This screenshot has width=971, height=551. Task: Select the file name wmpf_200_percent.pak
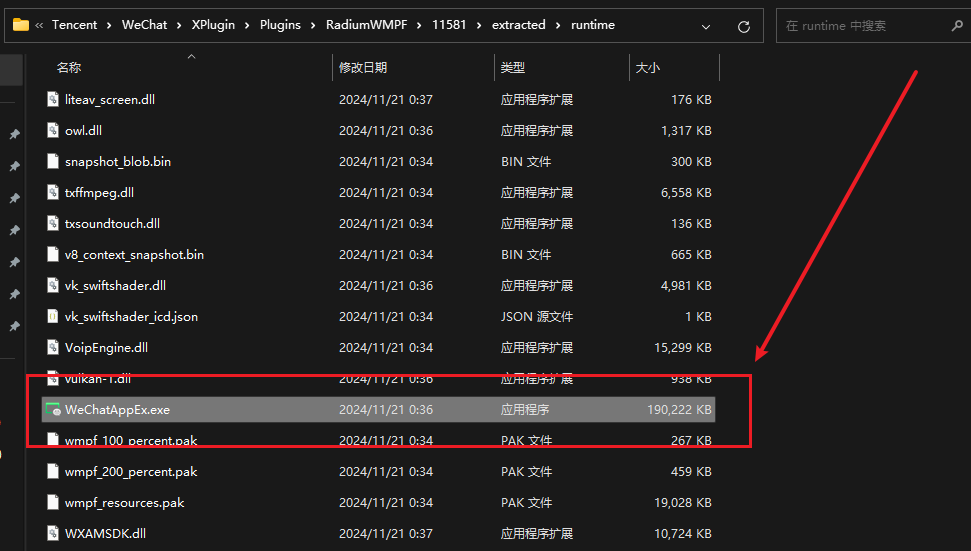[x=131, y=471]
